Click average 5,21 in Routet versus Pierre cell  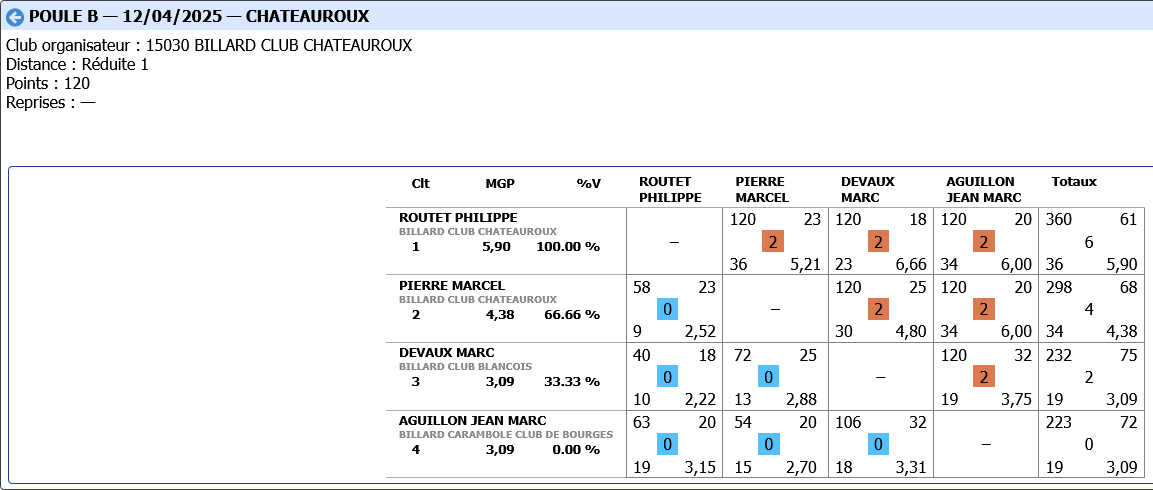pos(805,264)
